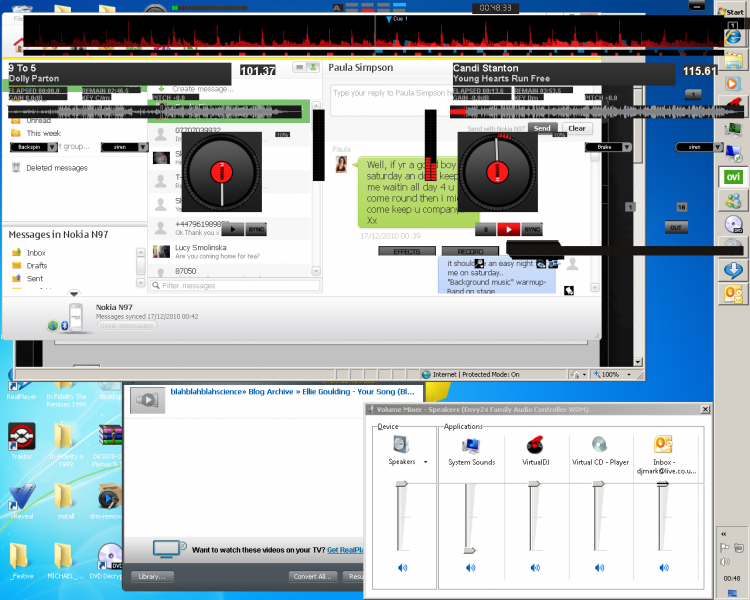Viewport: 750px width, 600px height.
Task: Mute VirtualDJ in Volume Mixer
Action: tap(535, 568)
